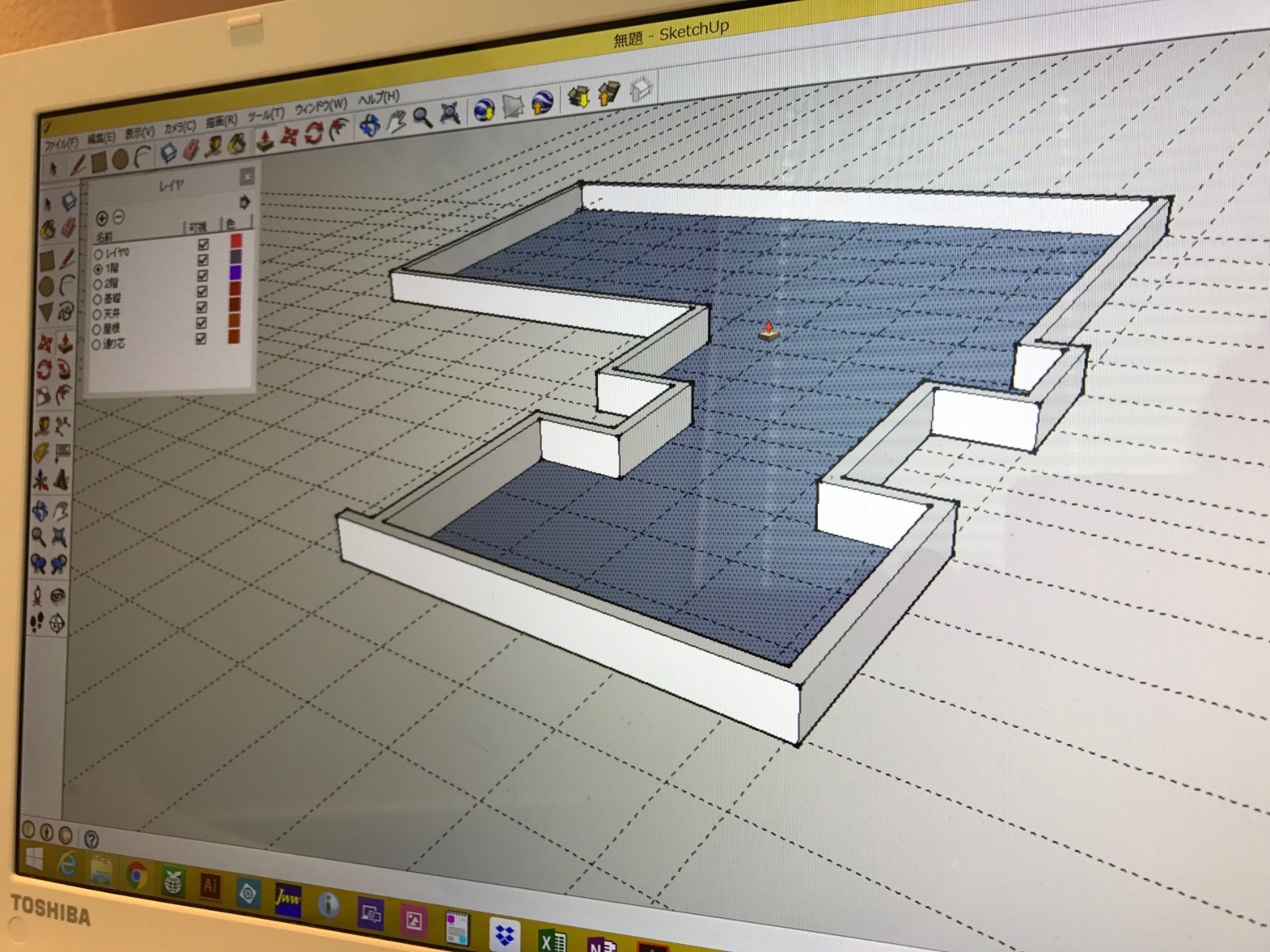
Task: Select the 2階 layer radio button
Action: (98, 284)
